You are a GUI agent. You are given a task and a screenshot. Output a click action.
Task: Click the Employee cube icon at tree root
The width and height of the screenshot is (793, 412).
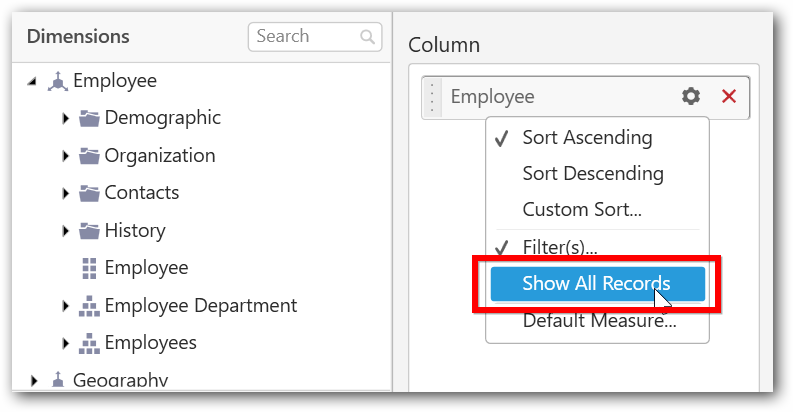[x=58, y=81]
